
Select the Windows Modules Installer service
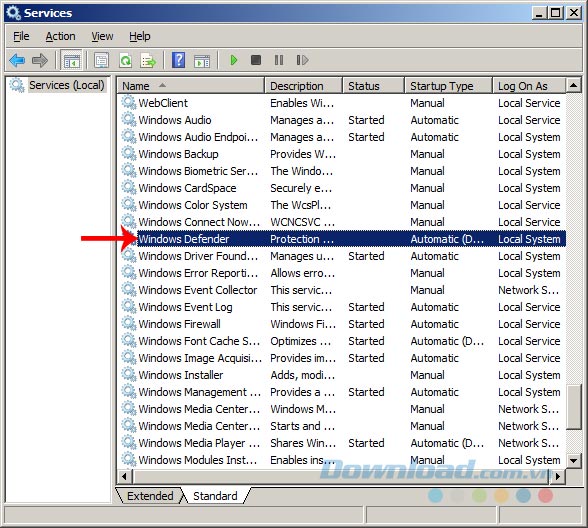click(198, 460)
